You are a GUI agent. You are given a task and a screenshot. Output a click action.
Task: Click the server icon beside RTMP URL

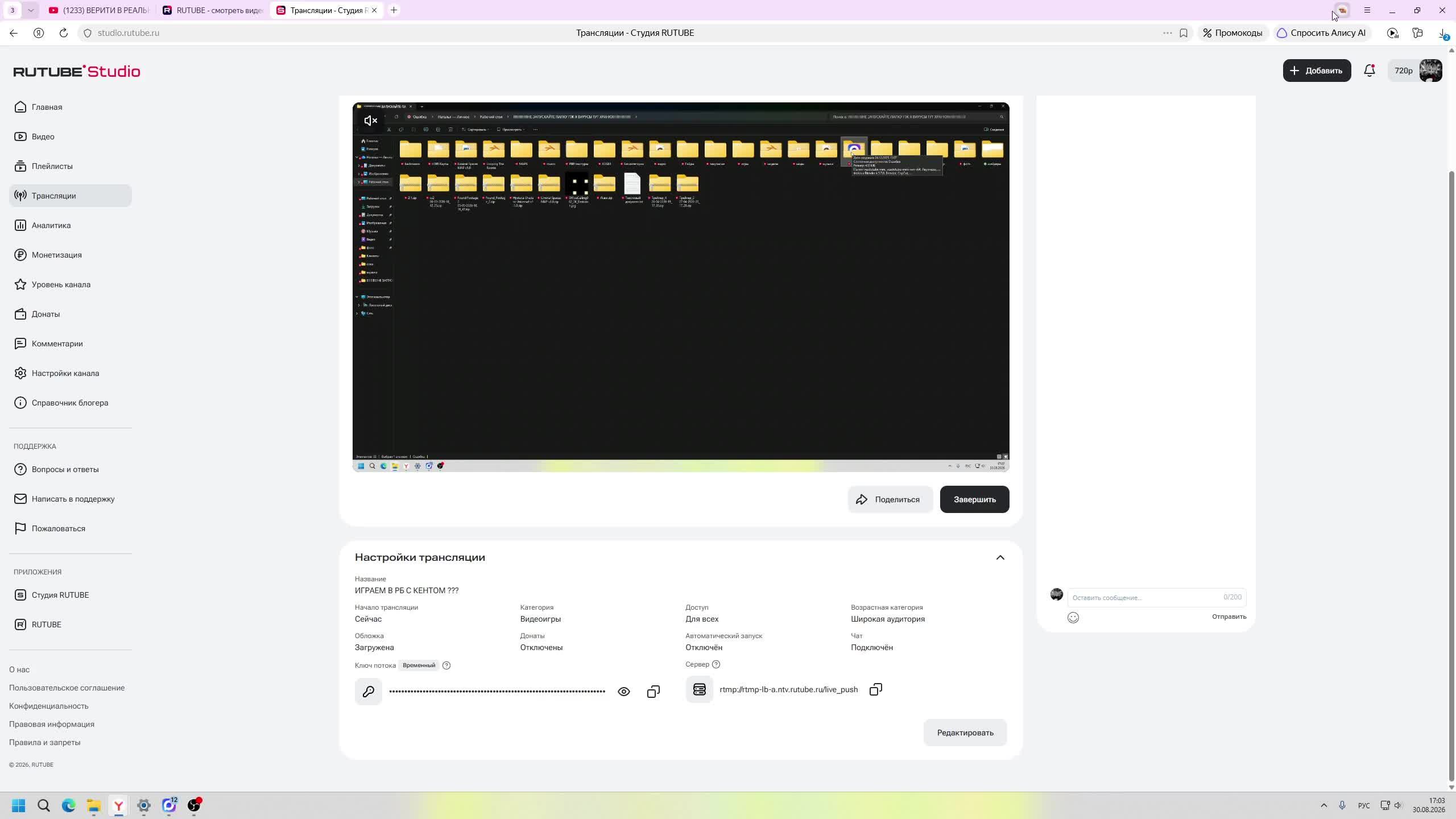699,689
